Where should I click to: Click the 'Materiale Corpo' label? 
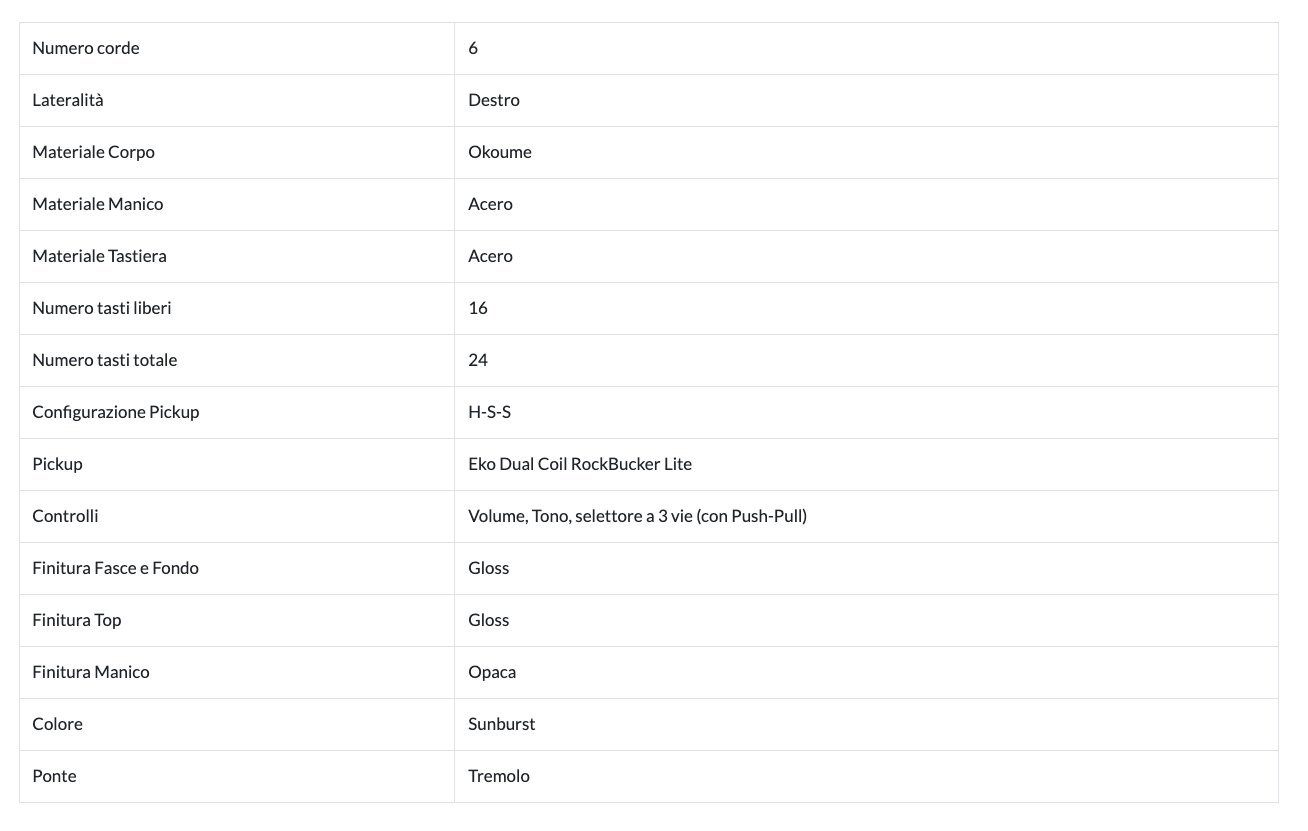pyautogui.click(x=93, y=152)
